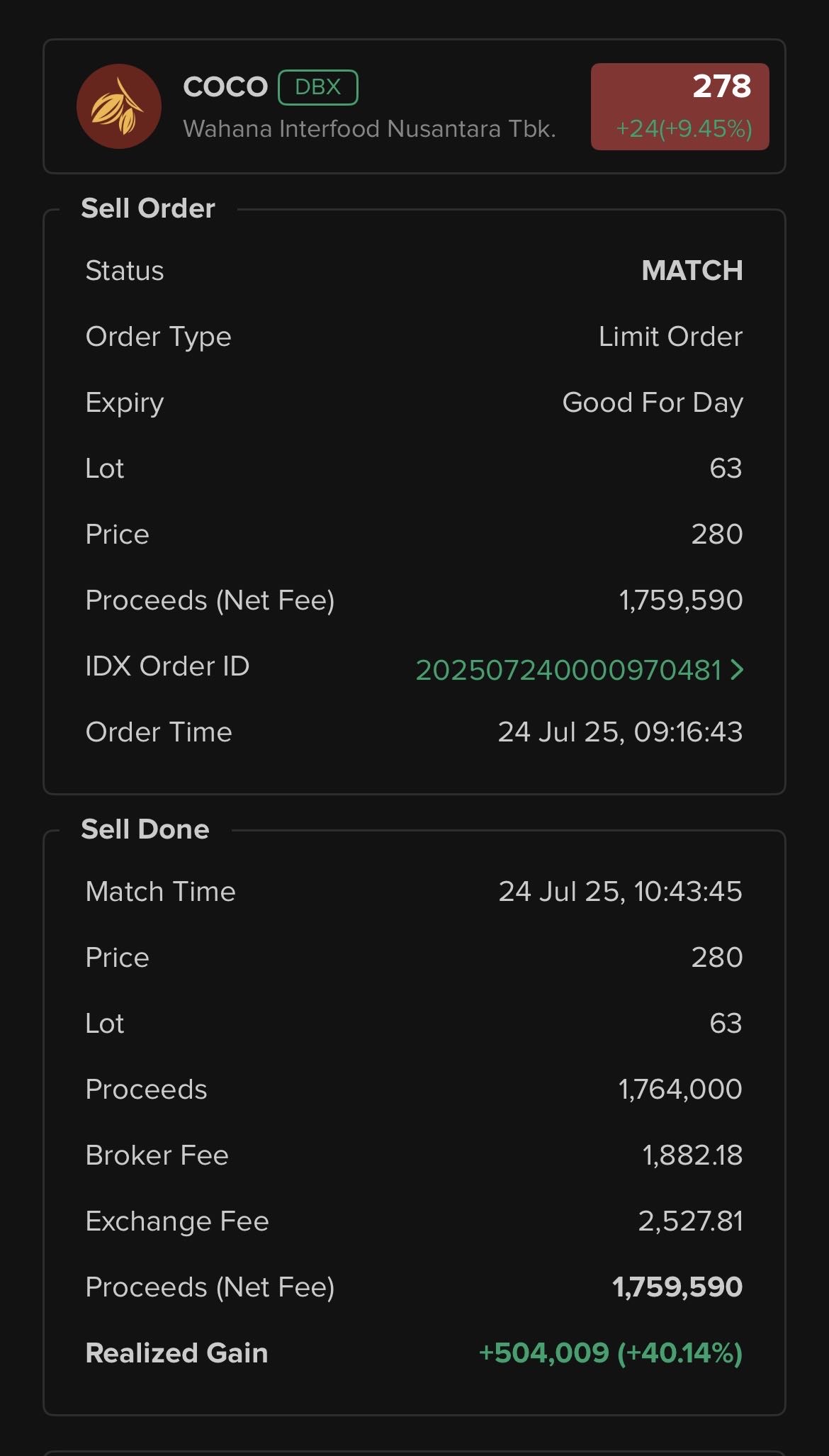Viewport: 829px width, 1456px height.
Task: Tap the Sell Done section heading
Action: [145, 829]
